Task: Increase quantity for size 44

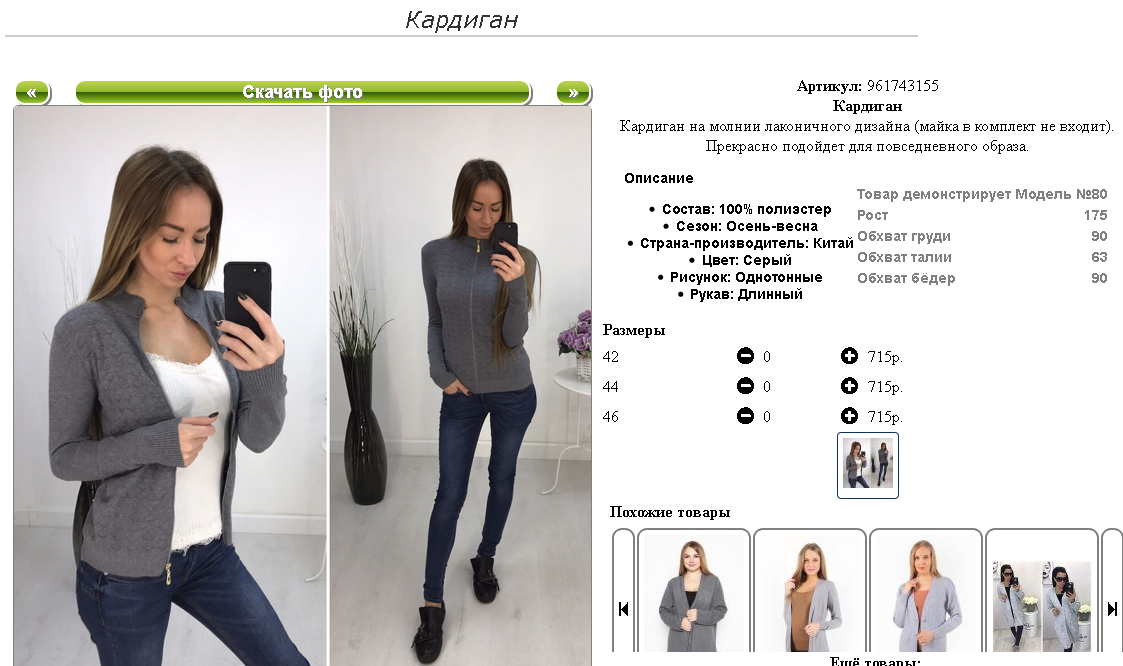Action: pyautogui.click(x=849, y=386)
